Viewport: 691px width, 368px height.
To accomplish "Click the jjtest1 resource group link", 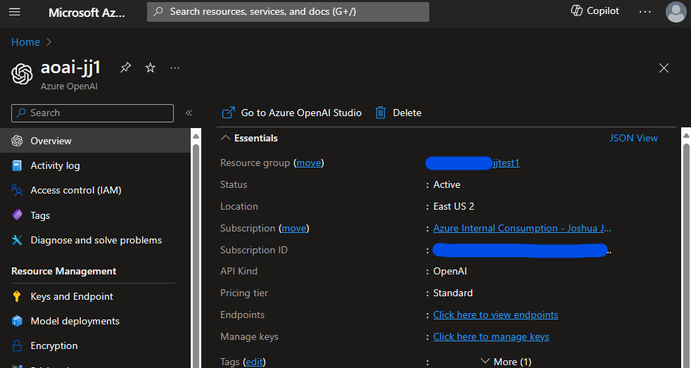I will point(506,163).
